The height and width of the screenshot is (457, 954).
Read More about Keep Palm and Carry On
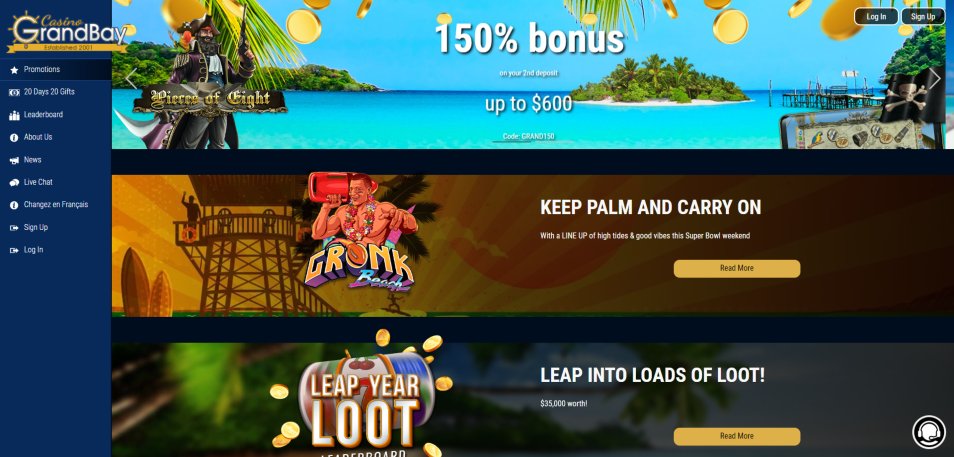pos(737,268)
